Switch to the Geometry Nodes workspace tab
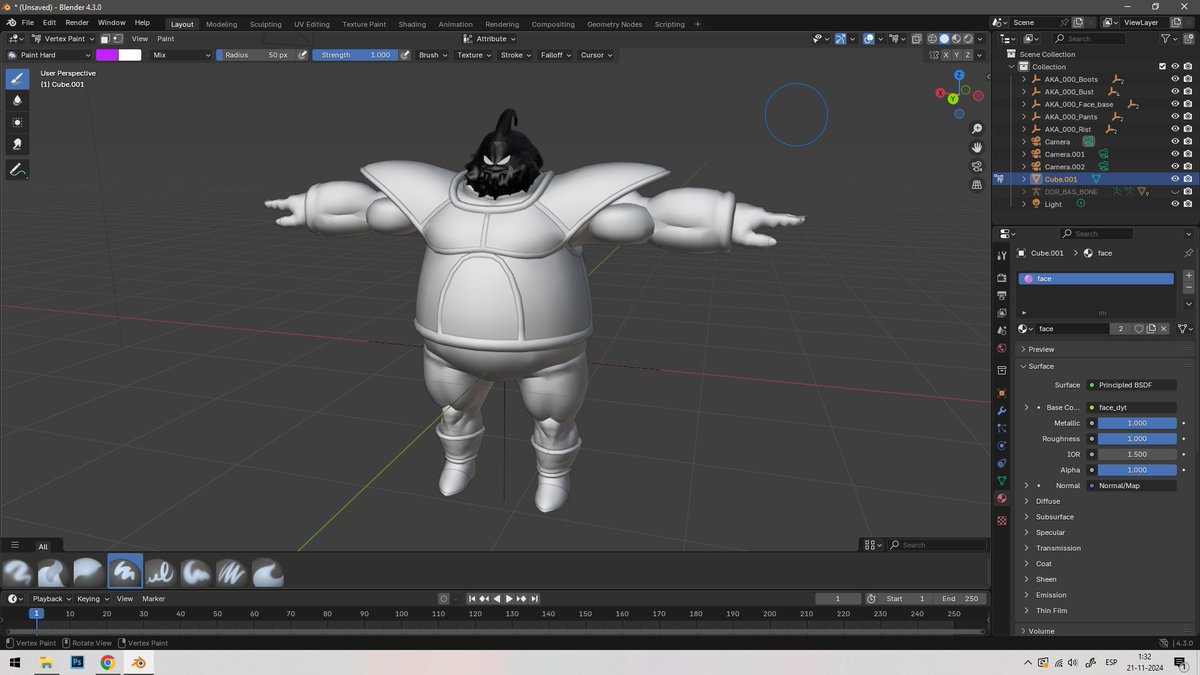Screen dimensions: 1200x675 (614, 24)
